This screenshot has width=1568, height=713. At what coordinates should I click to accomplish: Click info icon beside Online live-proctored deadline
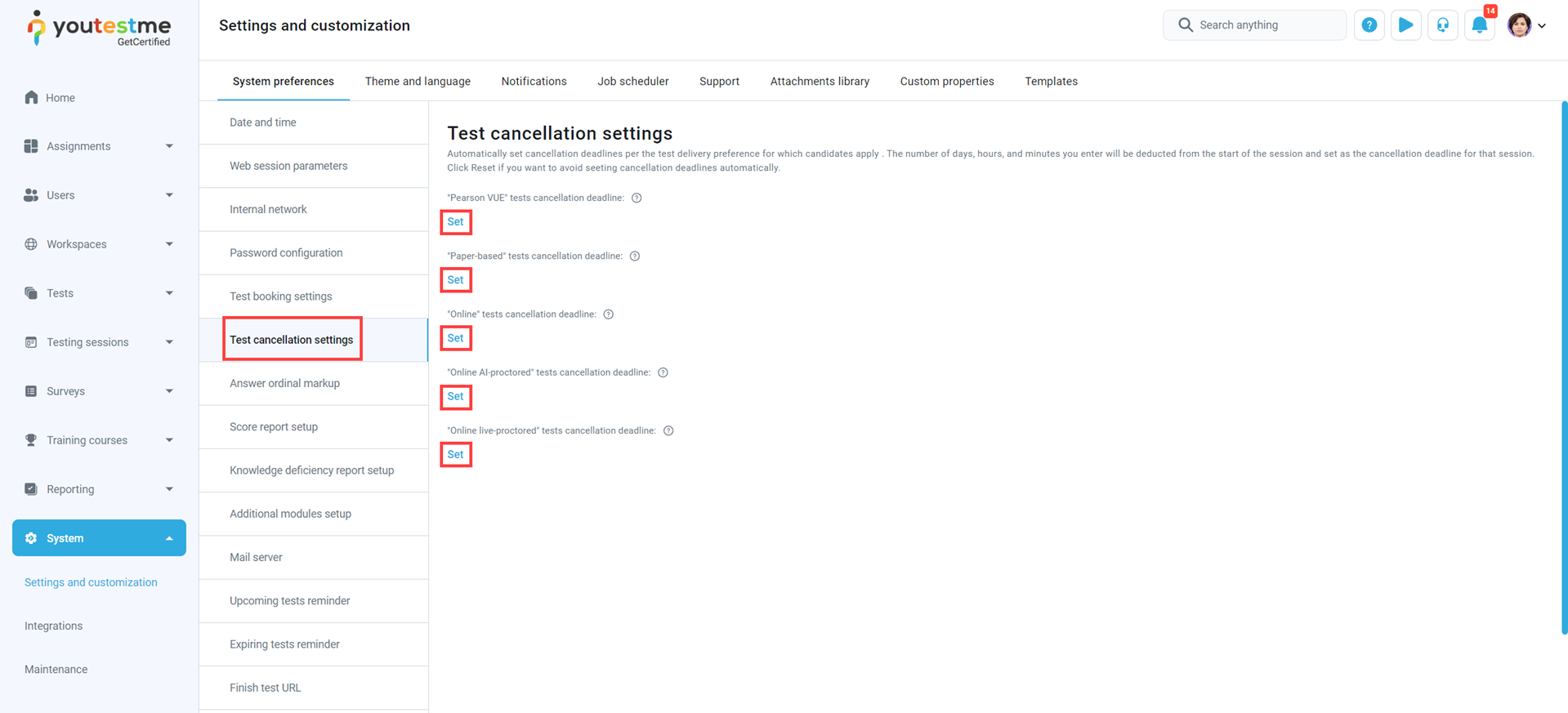click(x=668, y=431)
